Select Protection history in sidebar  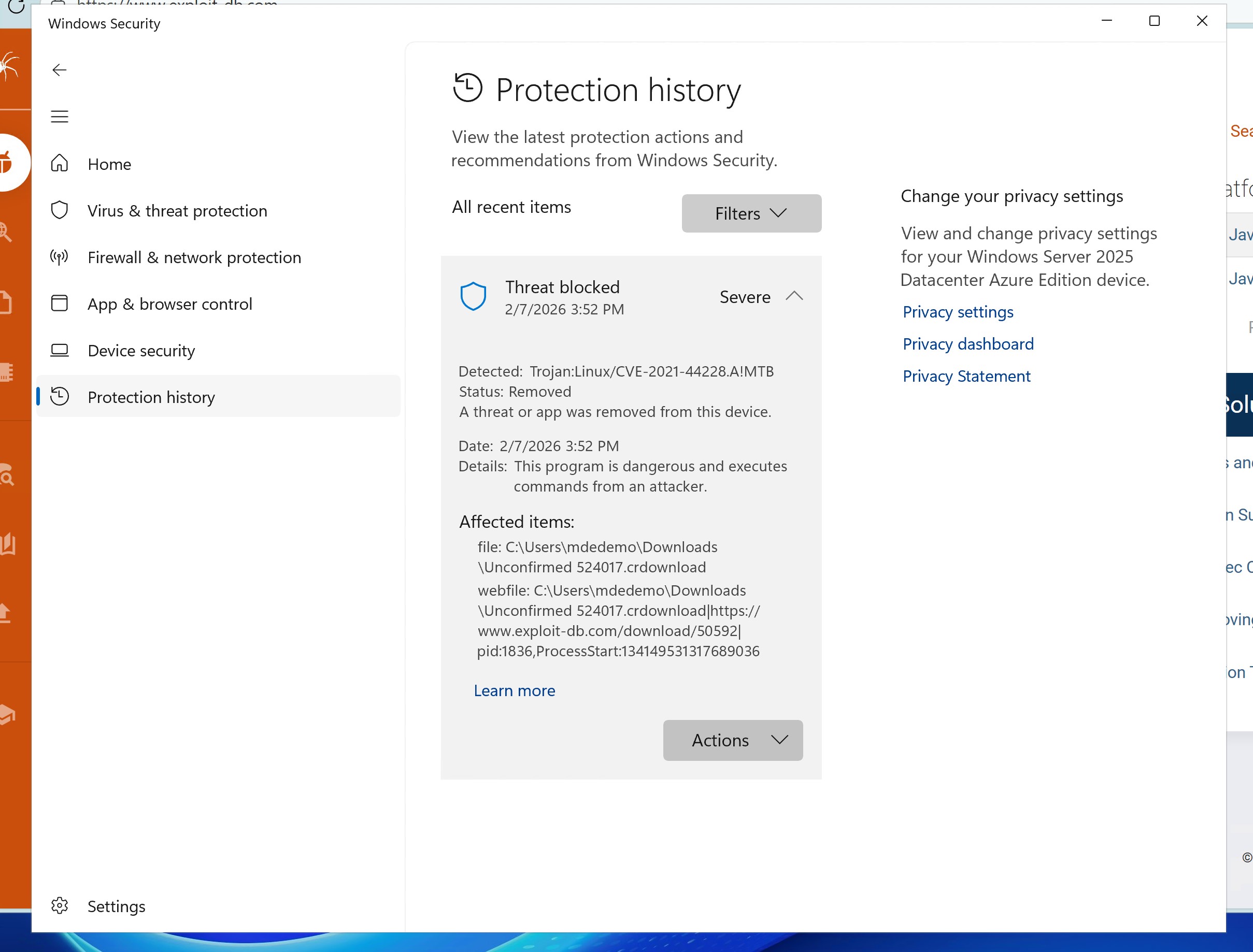coord(151,397)
